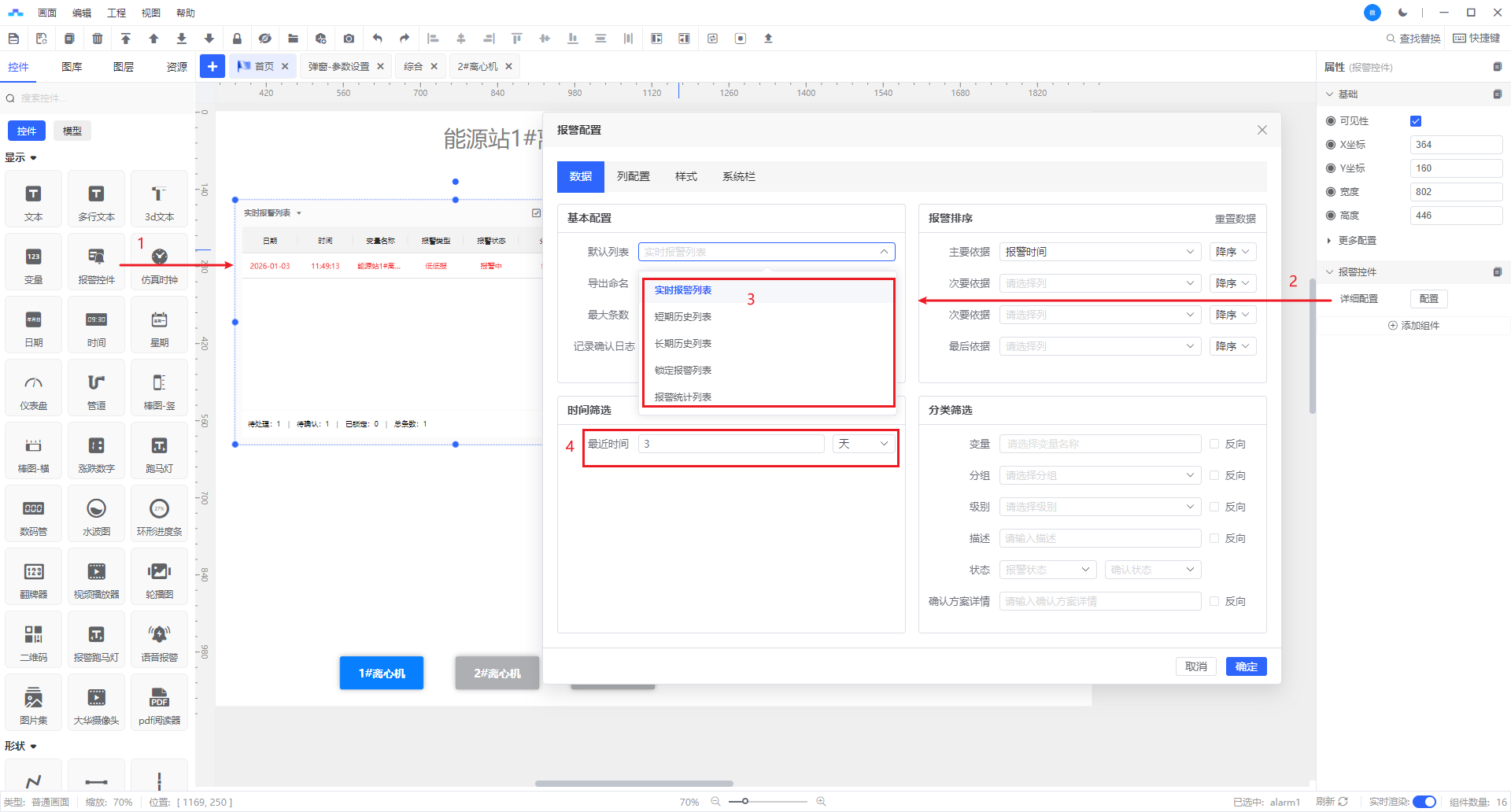Click the 最近时间 value input field

[x=730, y=445]
